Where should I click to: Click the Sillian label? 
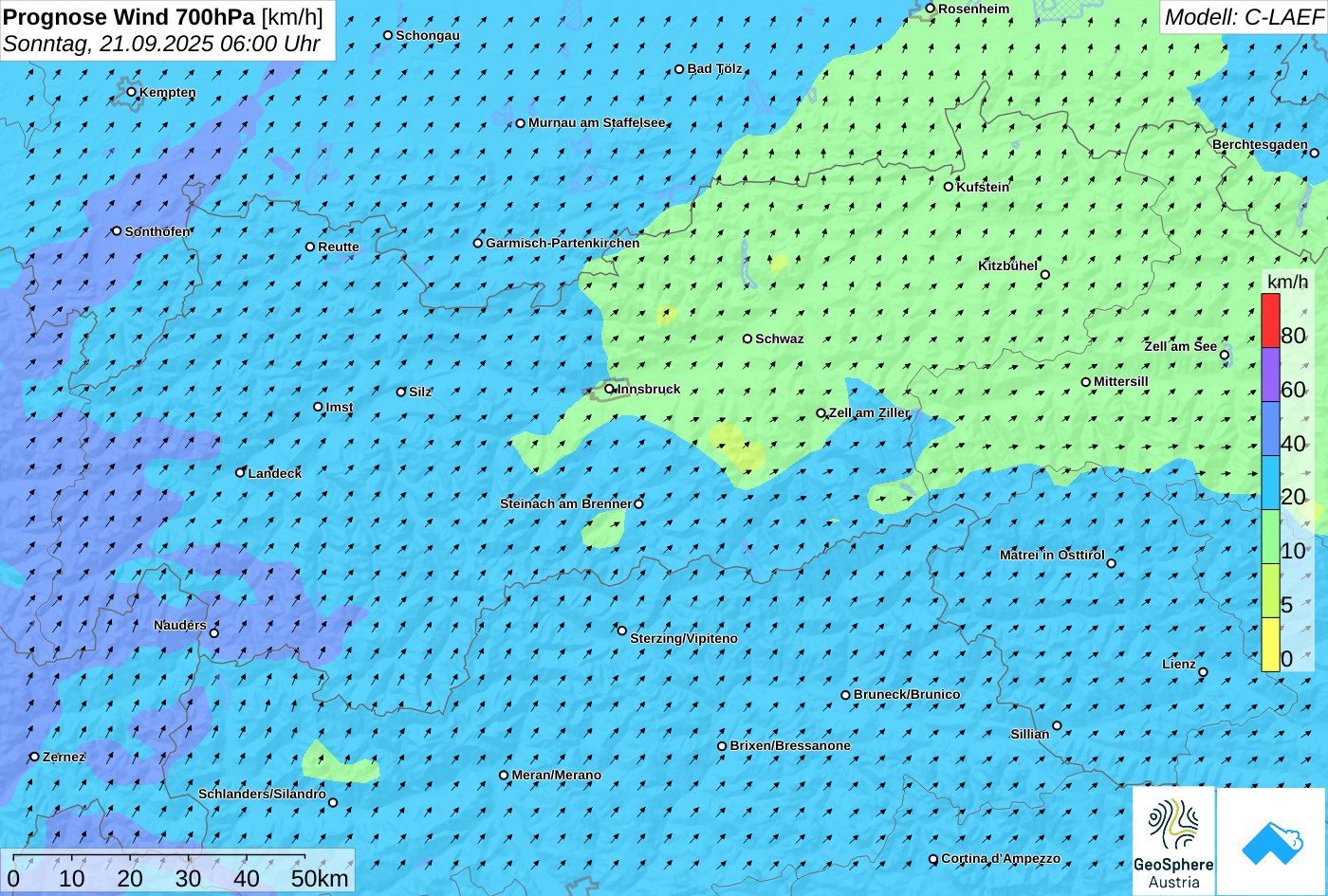(1030, 734)
